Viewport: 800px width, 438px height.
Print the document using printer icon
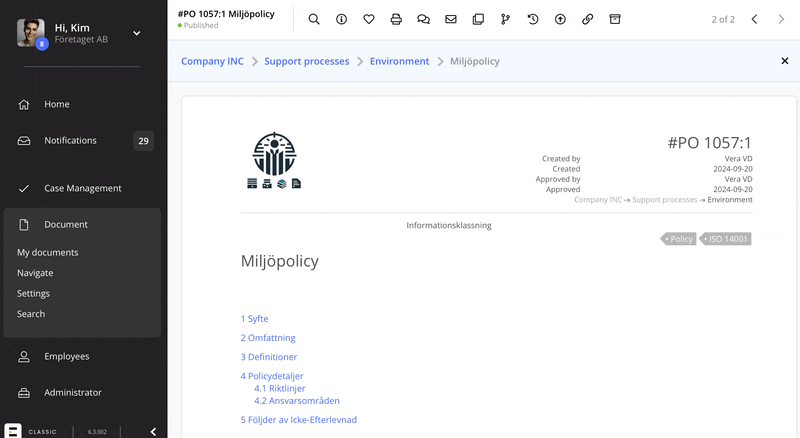(x=396, y=19)
